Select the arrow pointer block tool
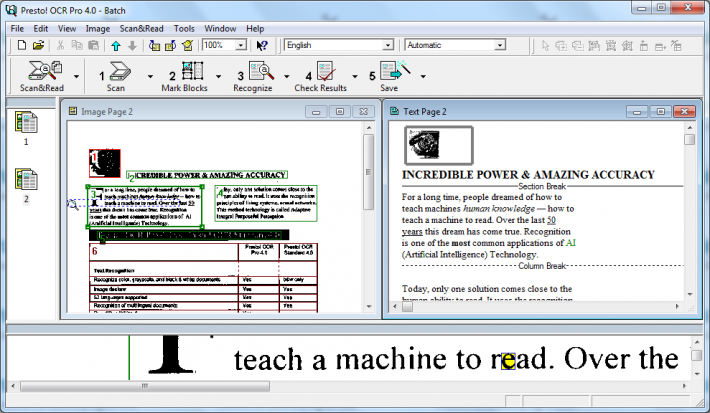Screen dimensions: 710x413 (x=545, y=46)
